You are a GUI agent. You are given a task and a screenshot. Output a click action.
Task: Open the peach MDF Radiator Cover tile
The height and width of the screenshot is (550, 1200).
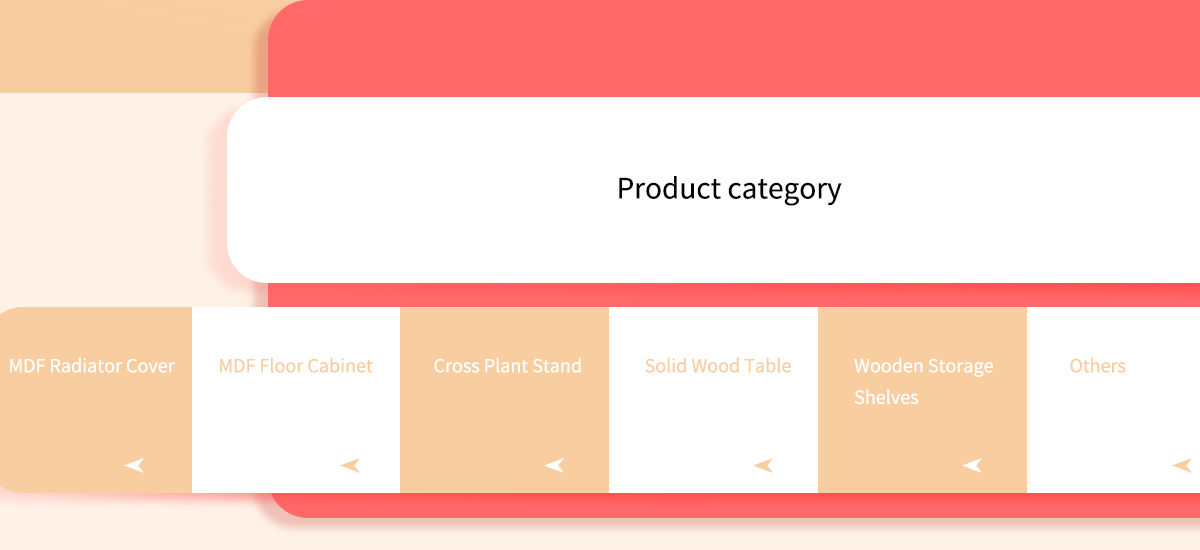pyautogui.click(x=96, y=400)
